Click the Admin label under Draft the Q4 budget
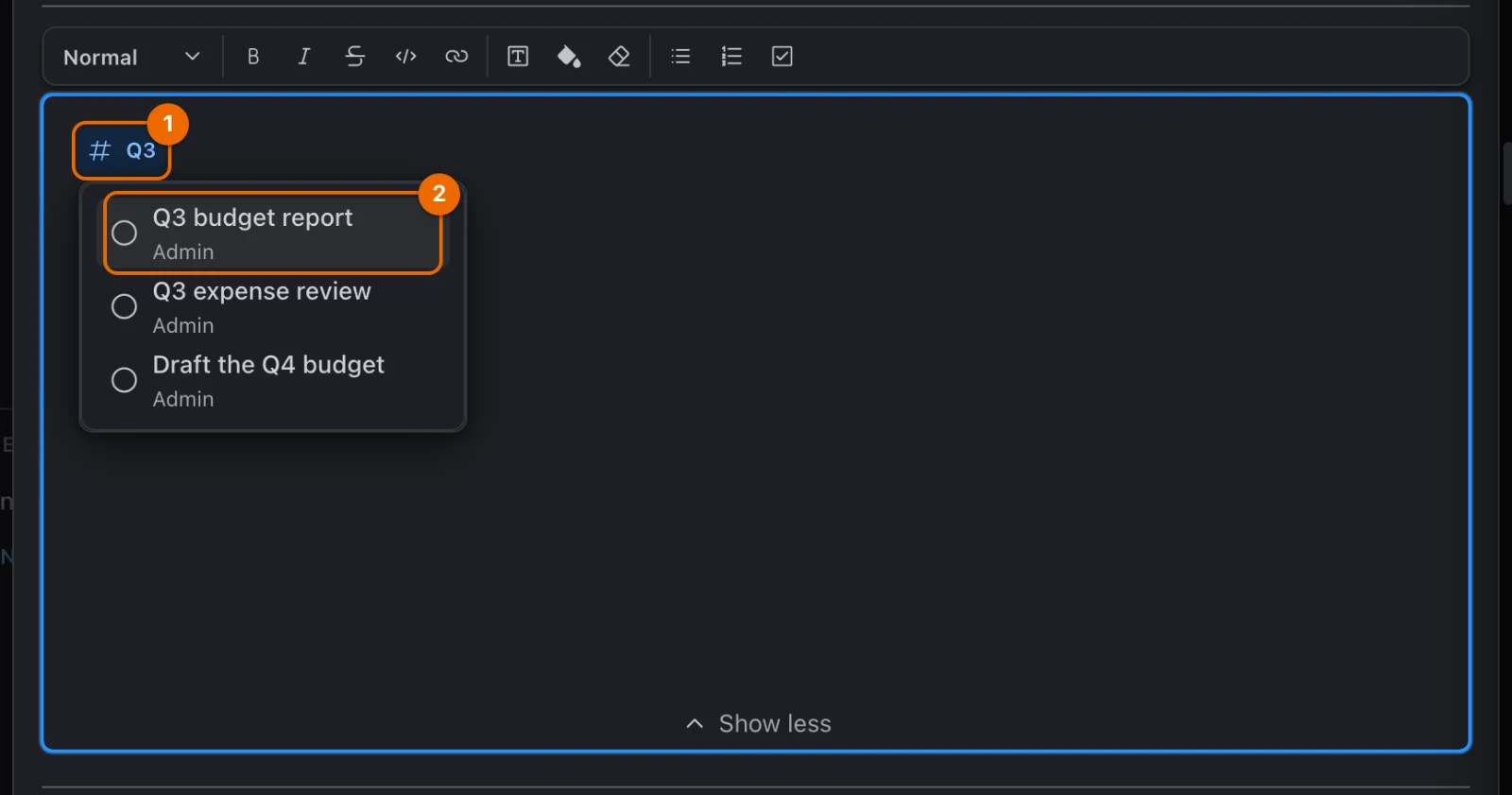The width and height of the screenshot is (1512, 795). point(183,399)
